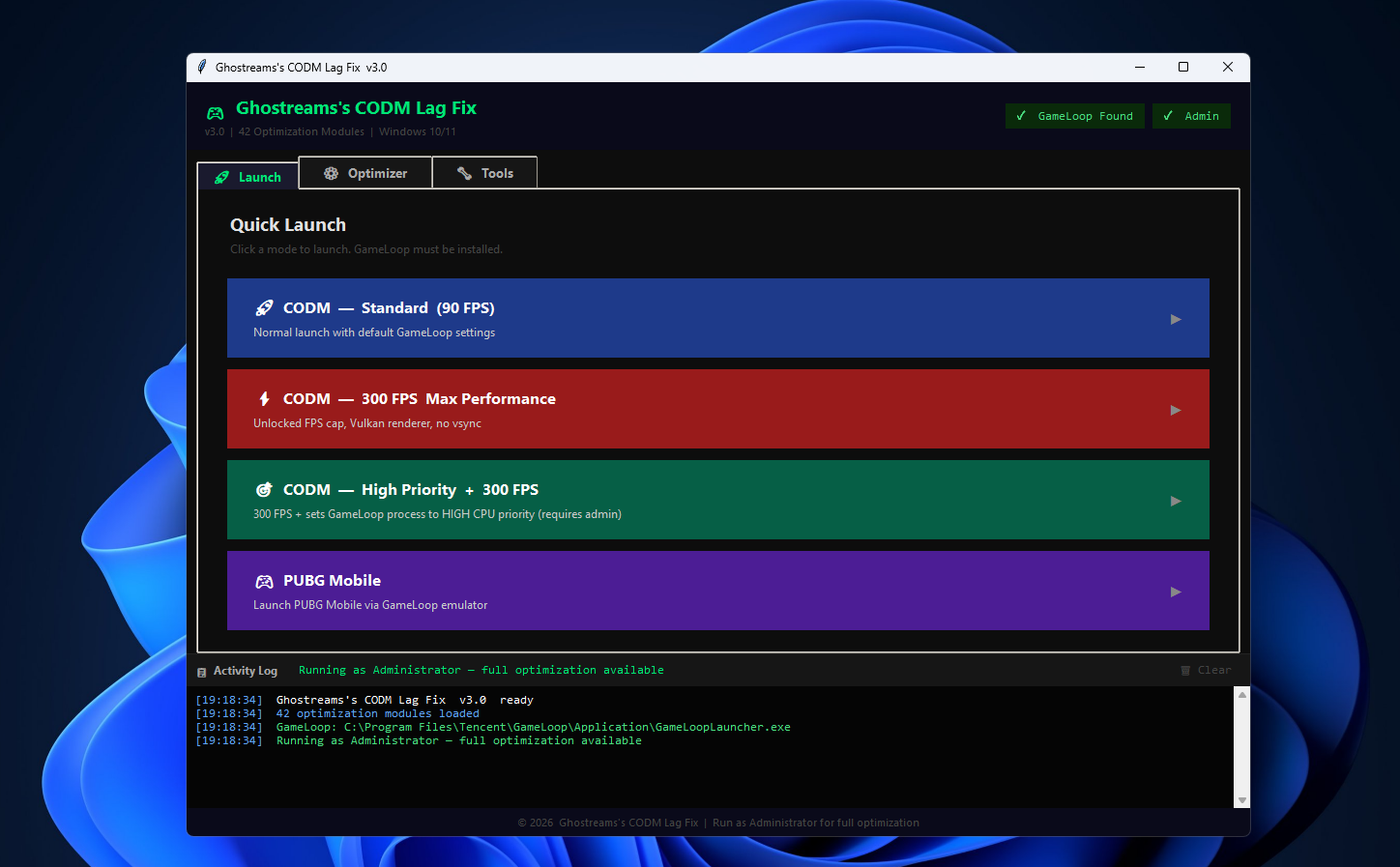Screen dimensions: 1400x867
Task: Launch CODM High Priority + 300 FPS
Action: point(718,500)
